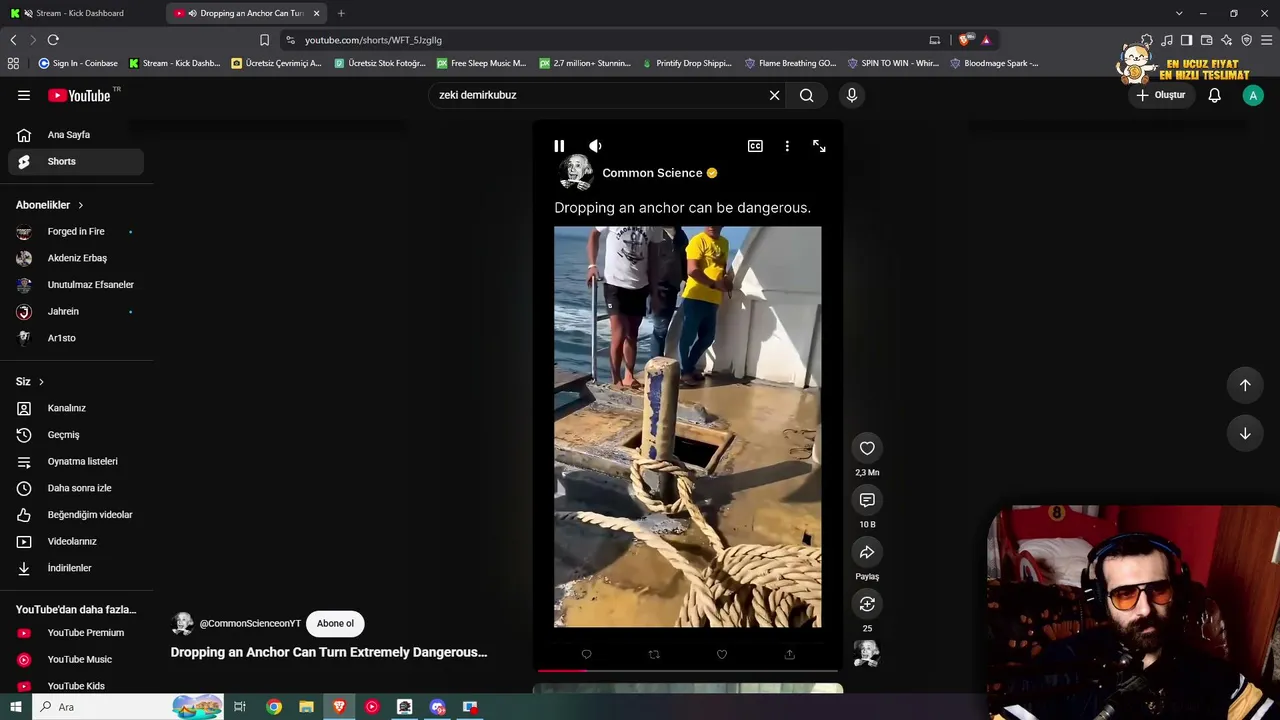This screenshot has height=720, width=1280.
Task: Open Geçmiş watch history
Action: point(76,435)
